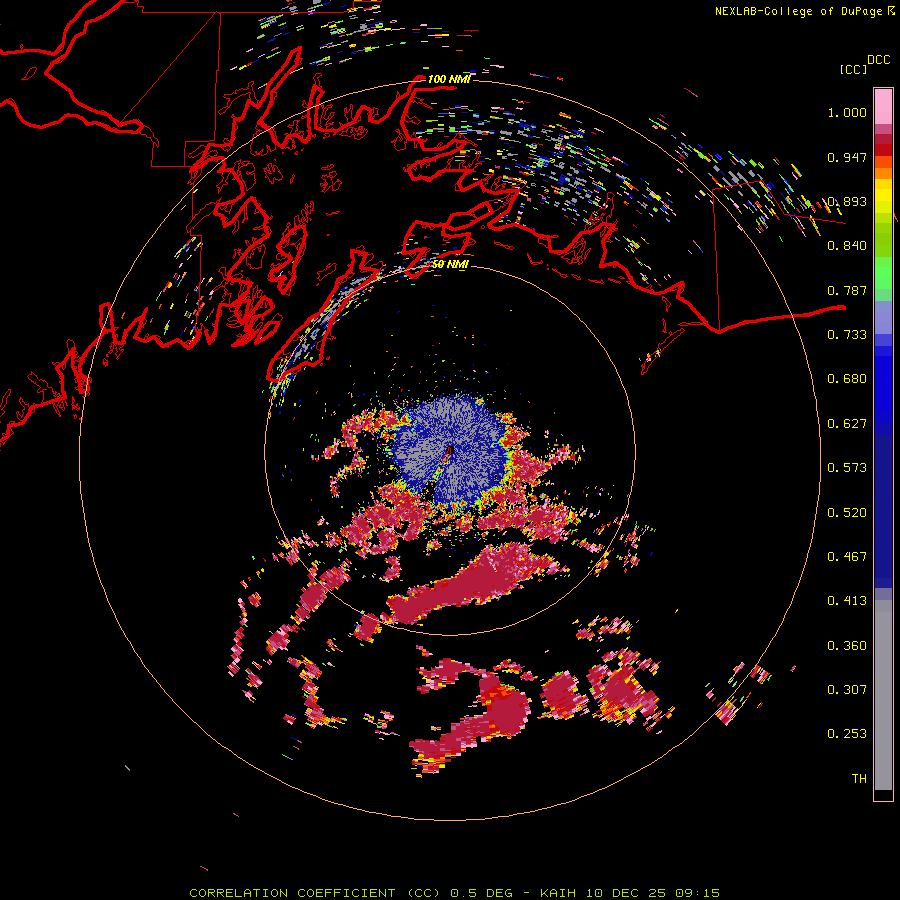Click the 0.360 scale value
900x900 pixels.
(847, 646)
